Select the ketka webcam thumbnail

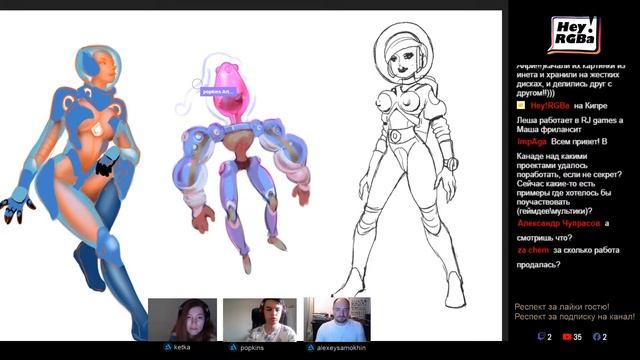click(182, 320)
